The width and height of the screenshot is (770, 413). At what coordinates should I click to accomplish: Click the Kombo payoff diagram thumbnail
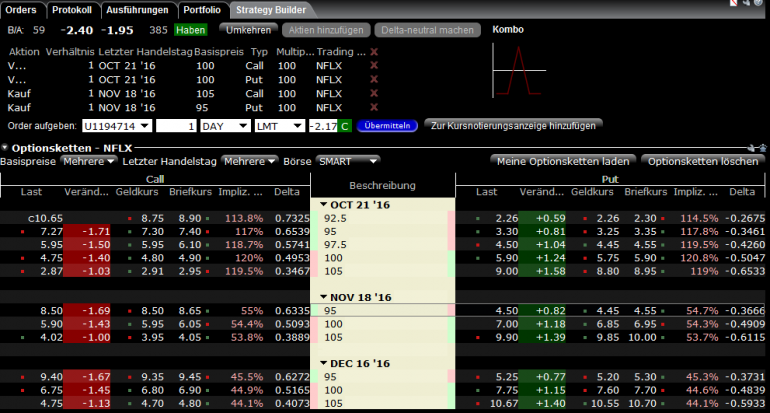tap(519, 70)
